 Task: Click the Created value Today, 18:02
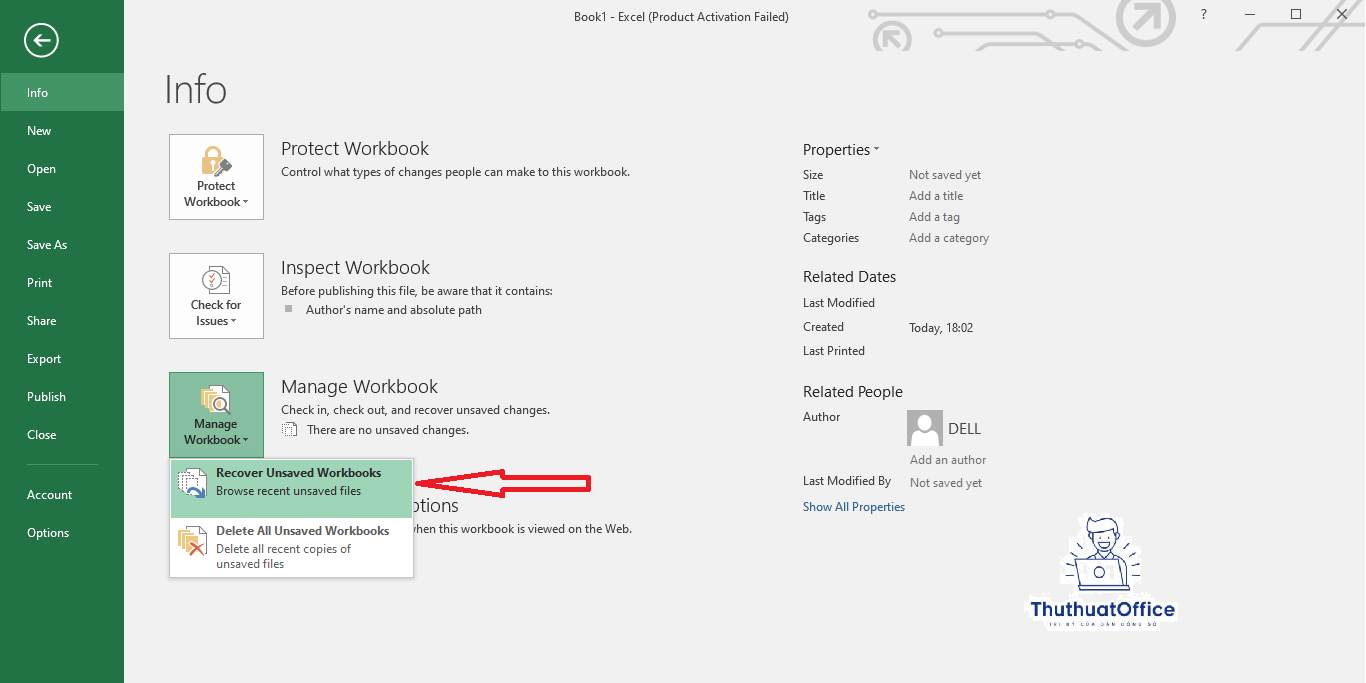941,328
